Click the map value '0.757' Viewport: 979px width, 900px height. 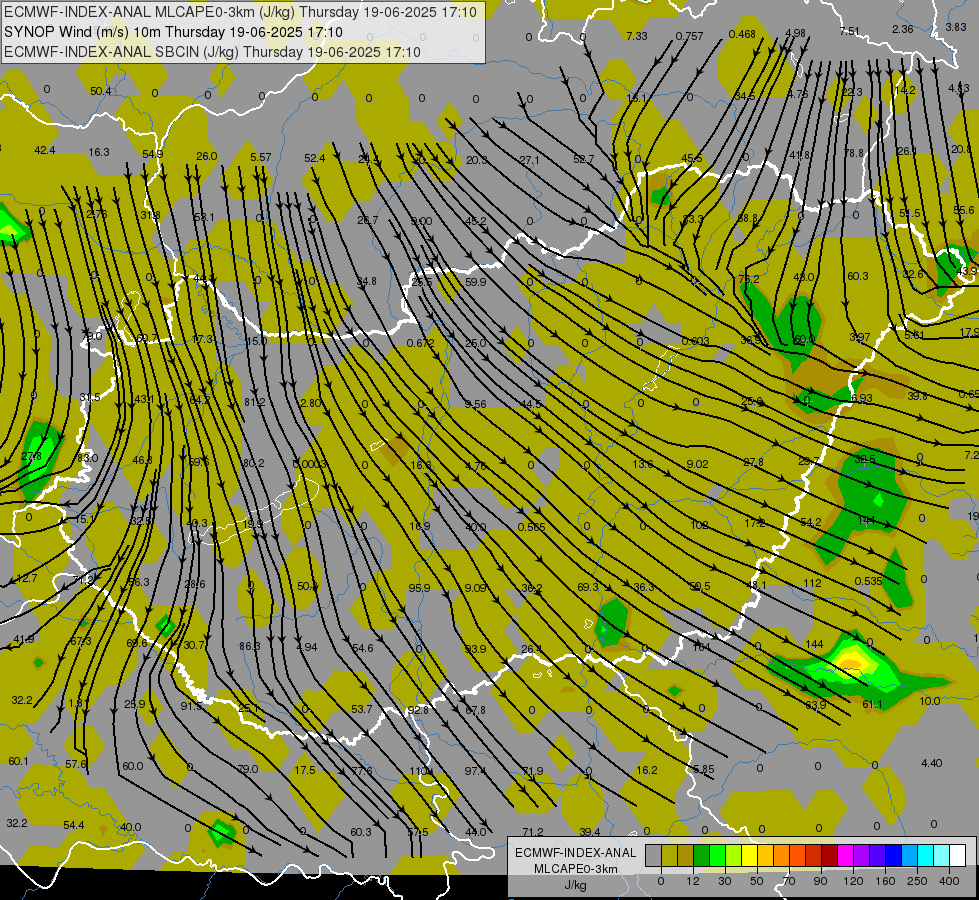(689, 36)
